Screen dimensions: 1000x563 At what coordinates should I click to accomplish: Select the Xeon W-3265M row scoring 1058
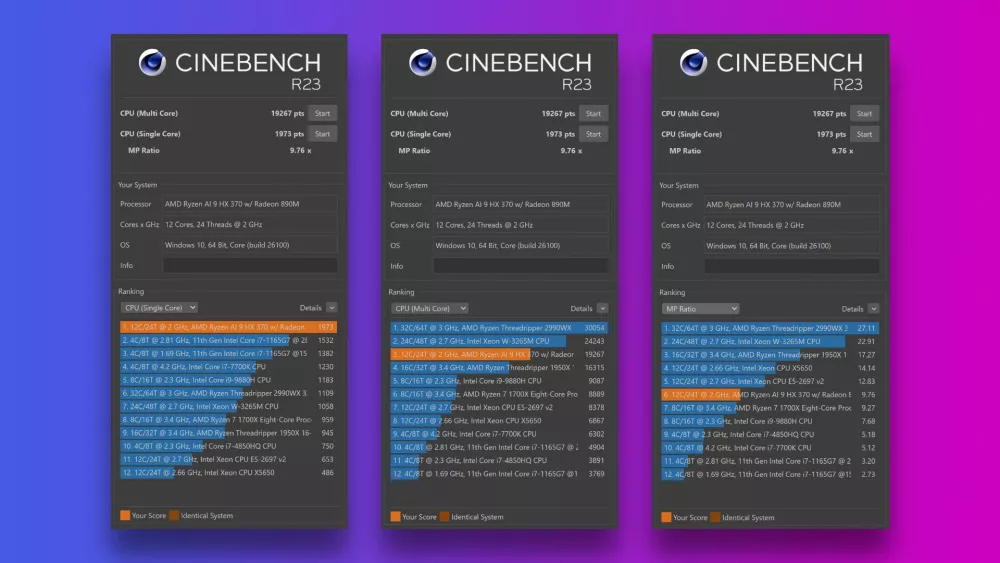point(228,406)
